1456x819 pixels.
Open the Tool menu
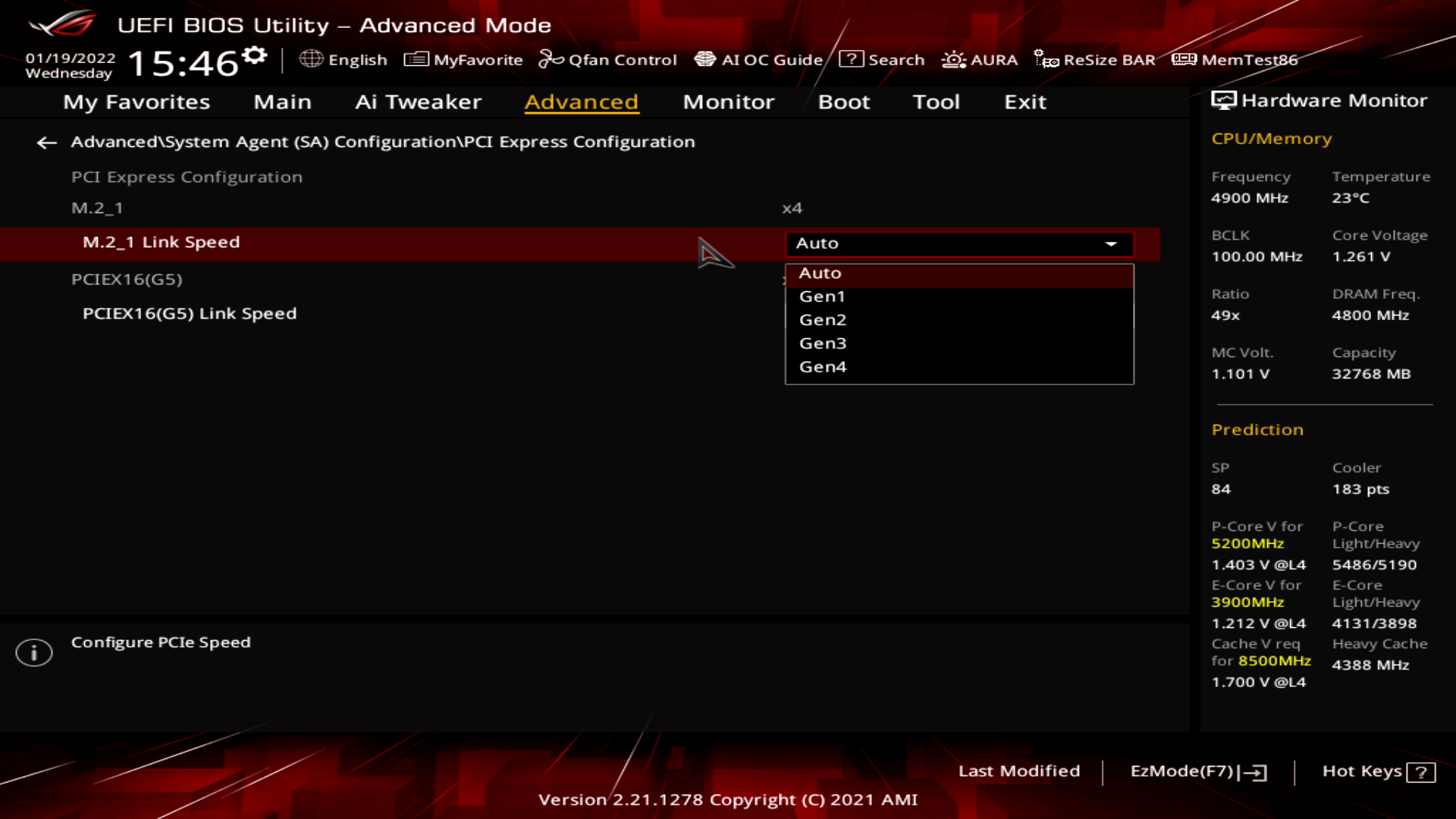coord(937,101)
